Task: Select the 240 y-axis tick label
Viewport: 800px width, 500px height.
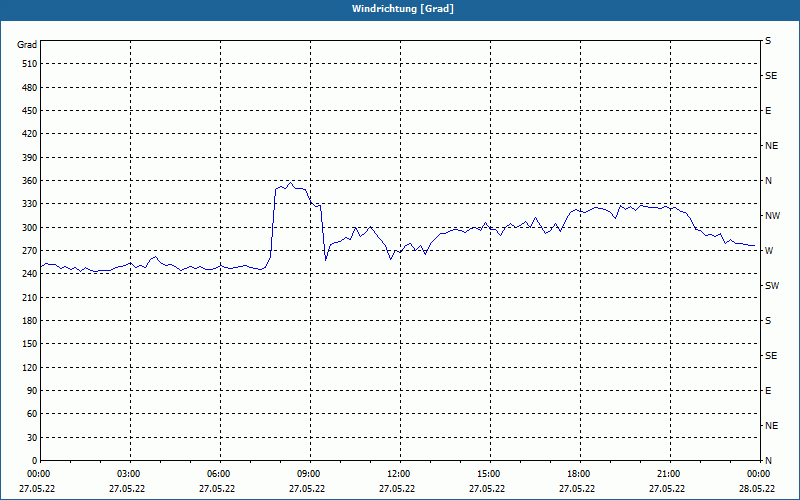Action: pos(29,274)
